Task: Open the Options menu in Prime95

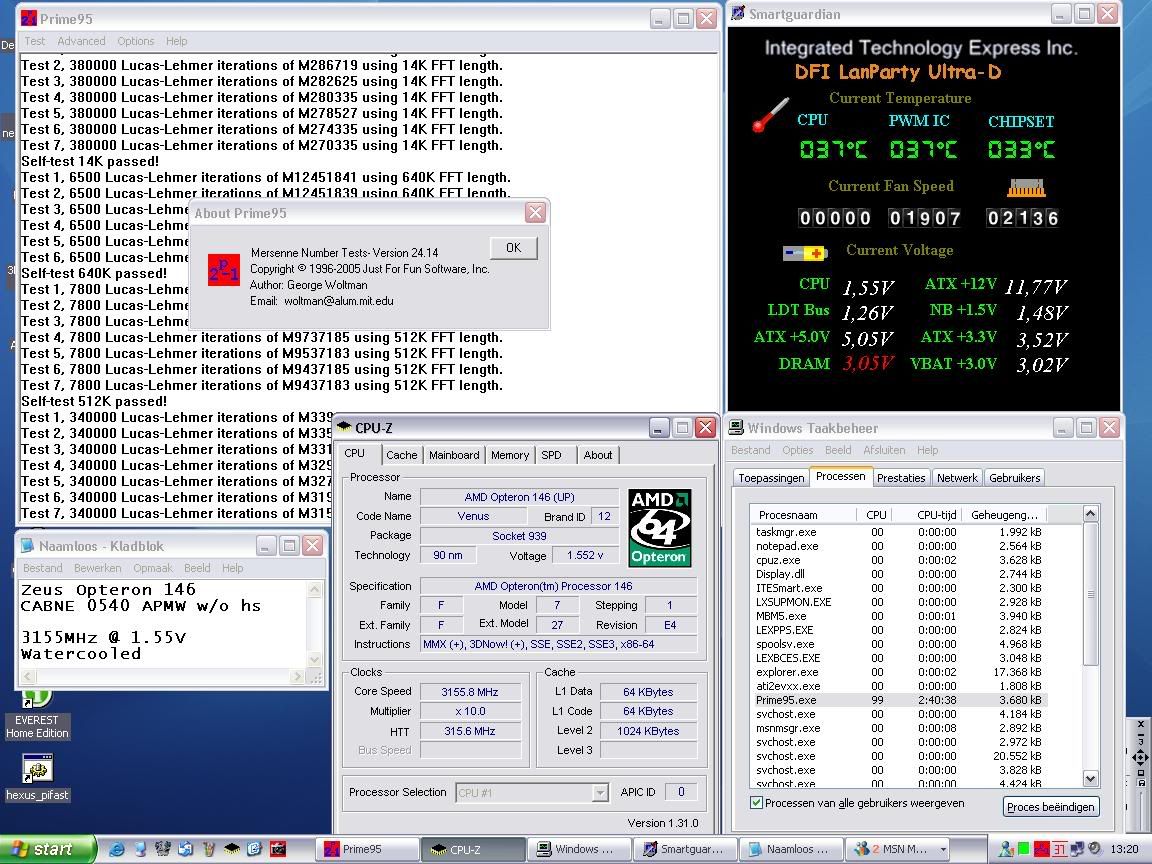Action: [136, 41]
